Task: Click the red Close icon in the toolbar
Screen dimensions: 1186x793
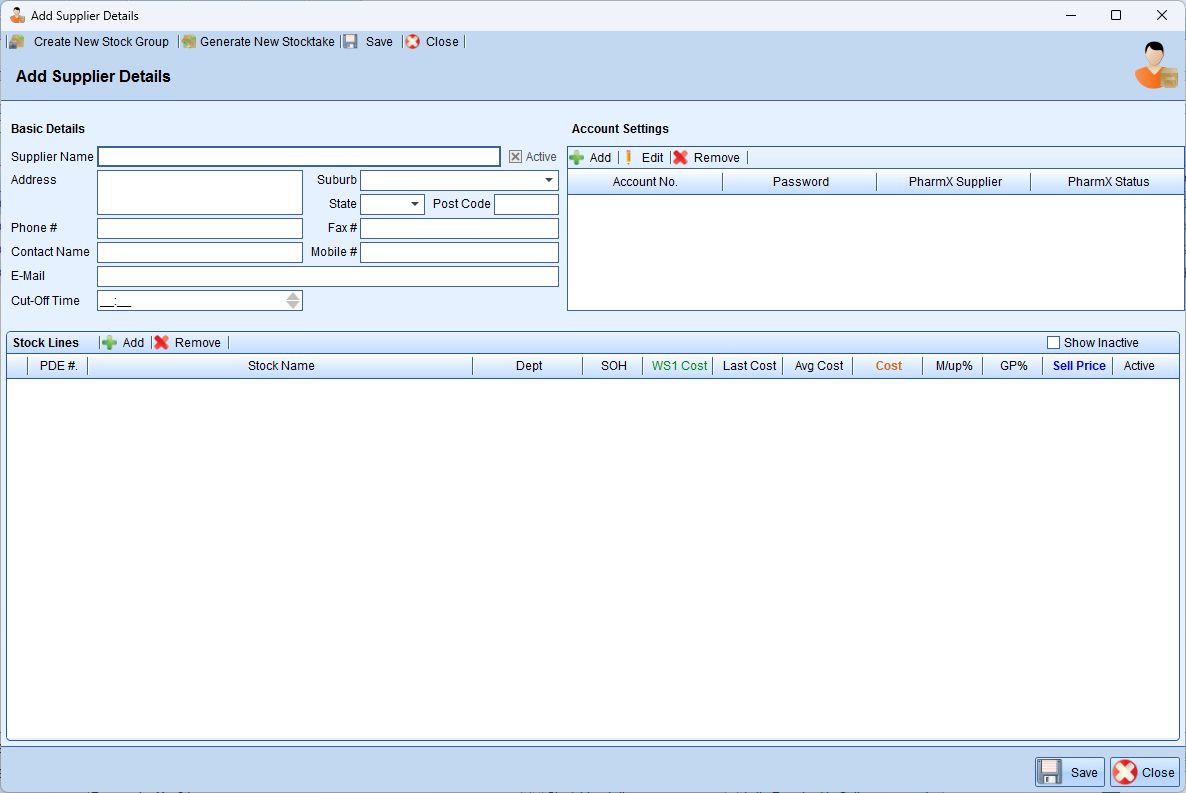Action: pos(412,42)
